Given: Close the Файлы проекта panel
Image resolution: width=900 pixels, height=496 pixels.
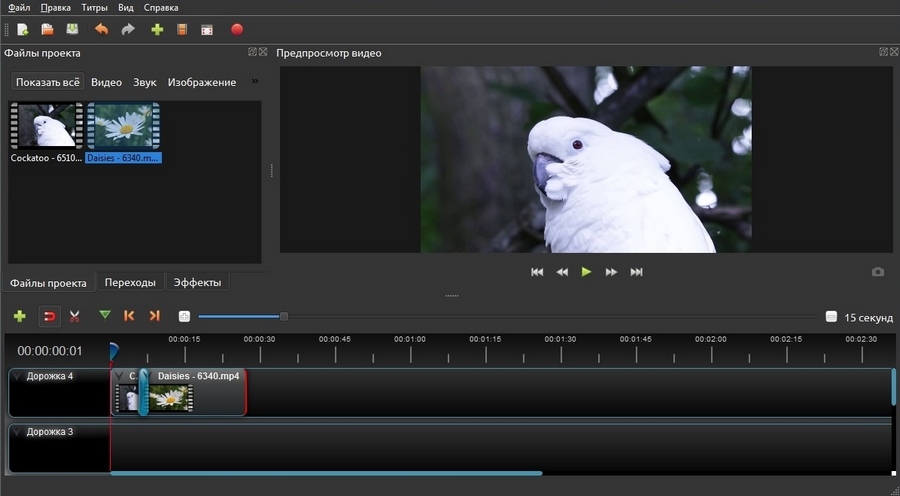Looking at the screenshot, I should click(x=263, y=52).
